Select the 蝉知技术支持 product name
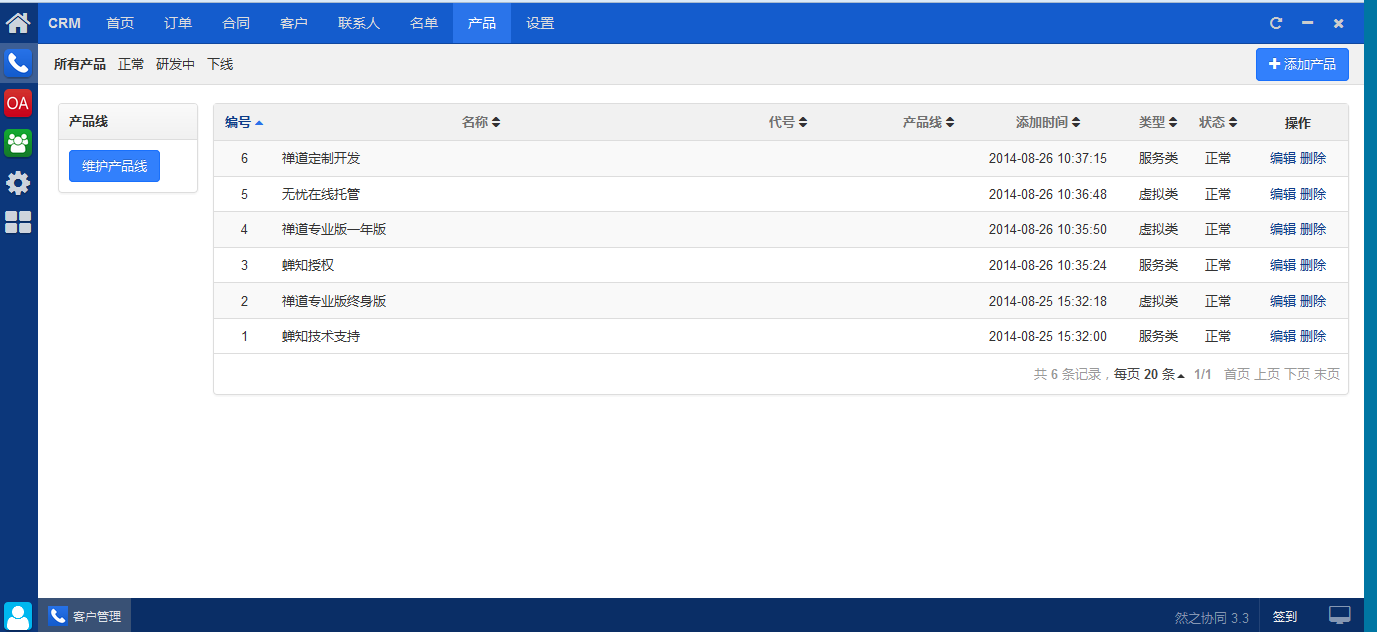Screen dimensions: 1377x632 click(x=321, y=336)
